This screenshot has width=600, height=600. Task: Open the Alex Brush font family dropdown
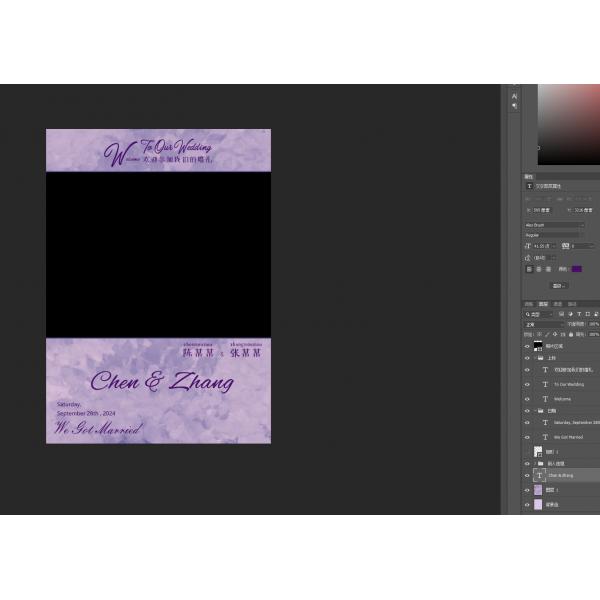tap(555, 225)
